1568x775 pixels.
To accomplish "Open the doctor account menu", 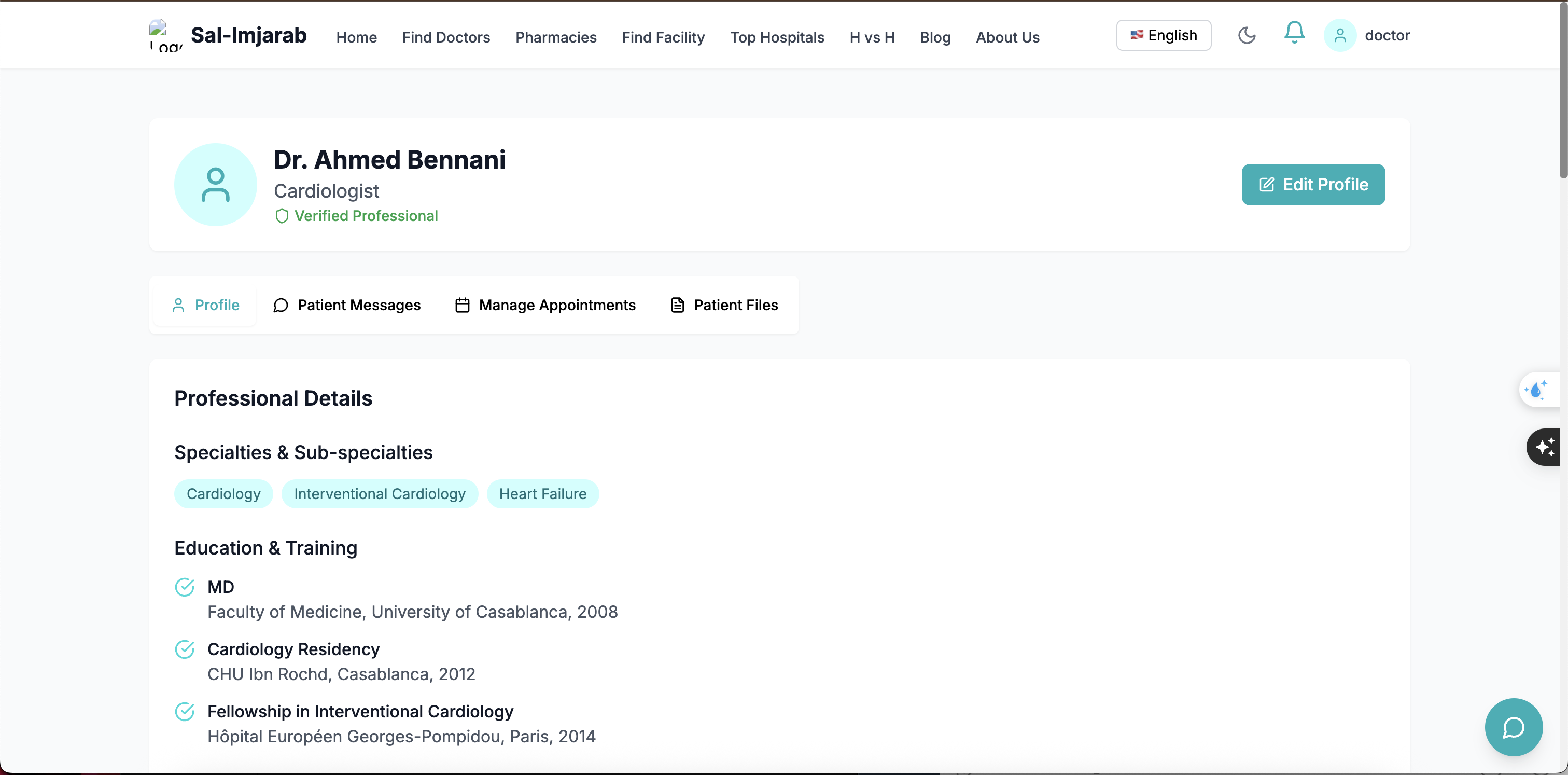I will (1387, 35).
